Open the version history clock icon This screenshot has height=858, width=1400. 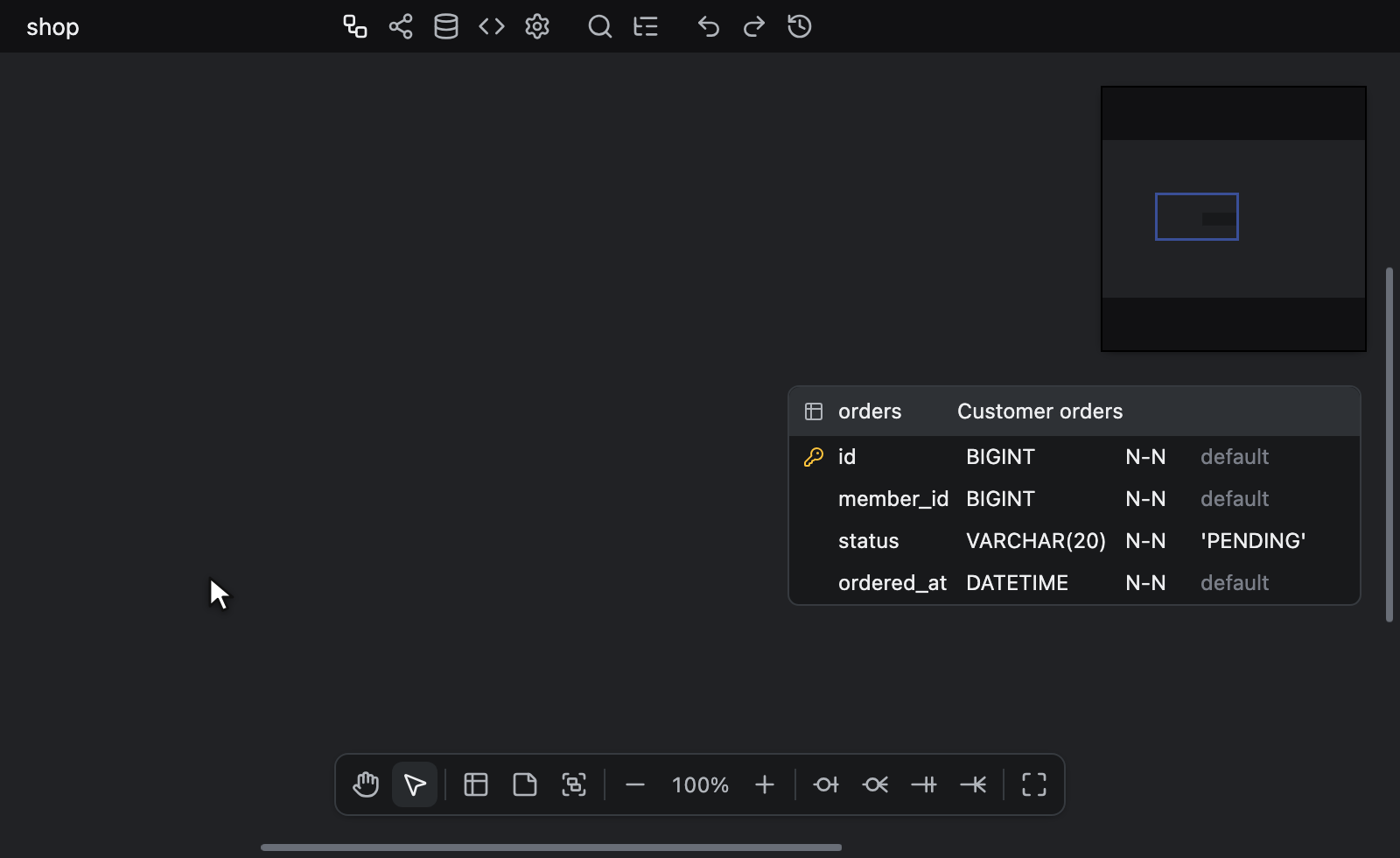tap(800, 26)
